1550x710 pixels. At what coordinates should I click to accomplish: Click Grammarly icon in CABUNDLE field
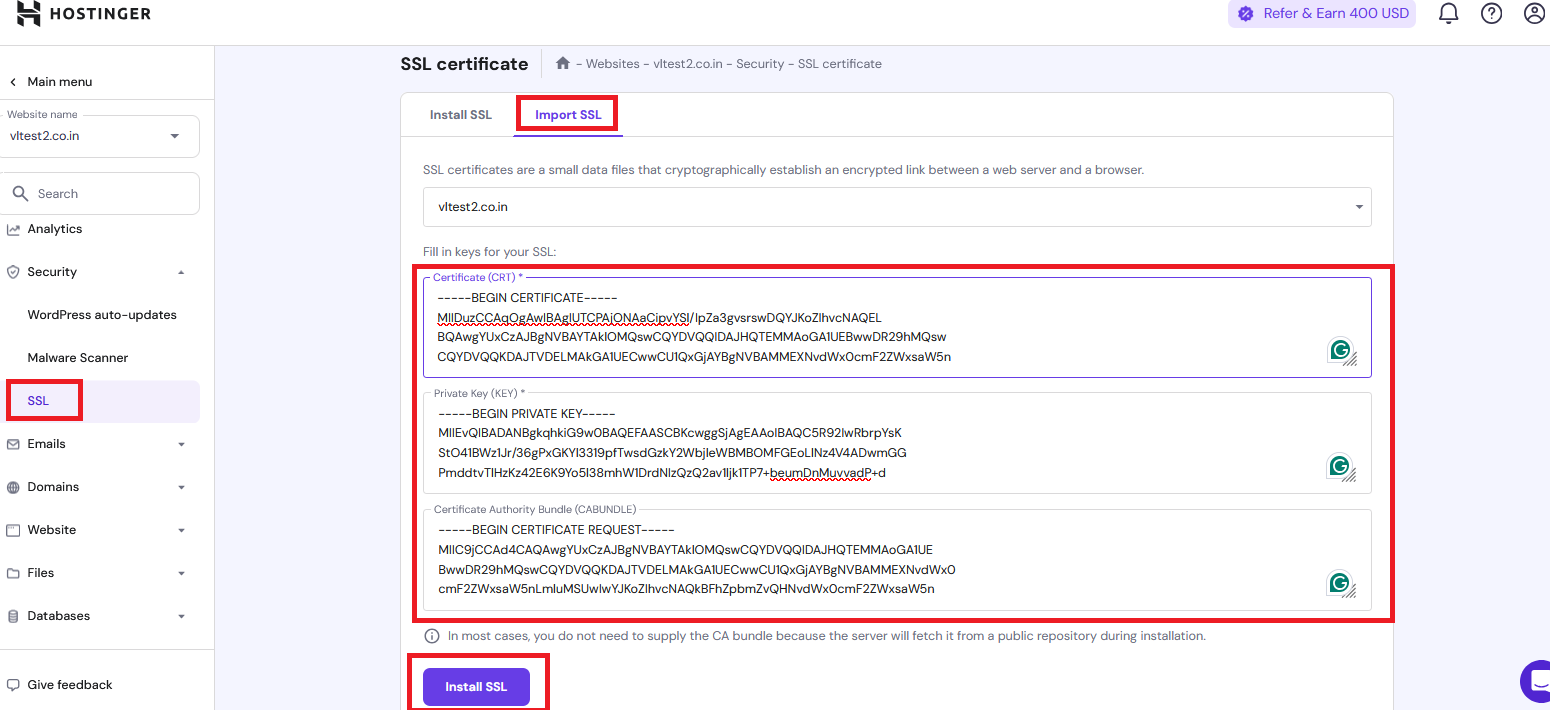pos(1339,583)
